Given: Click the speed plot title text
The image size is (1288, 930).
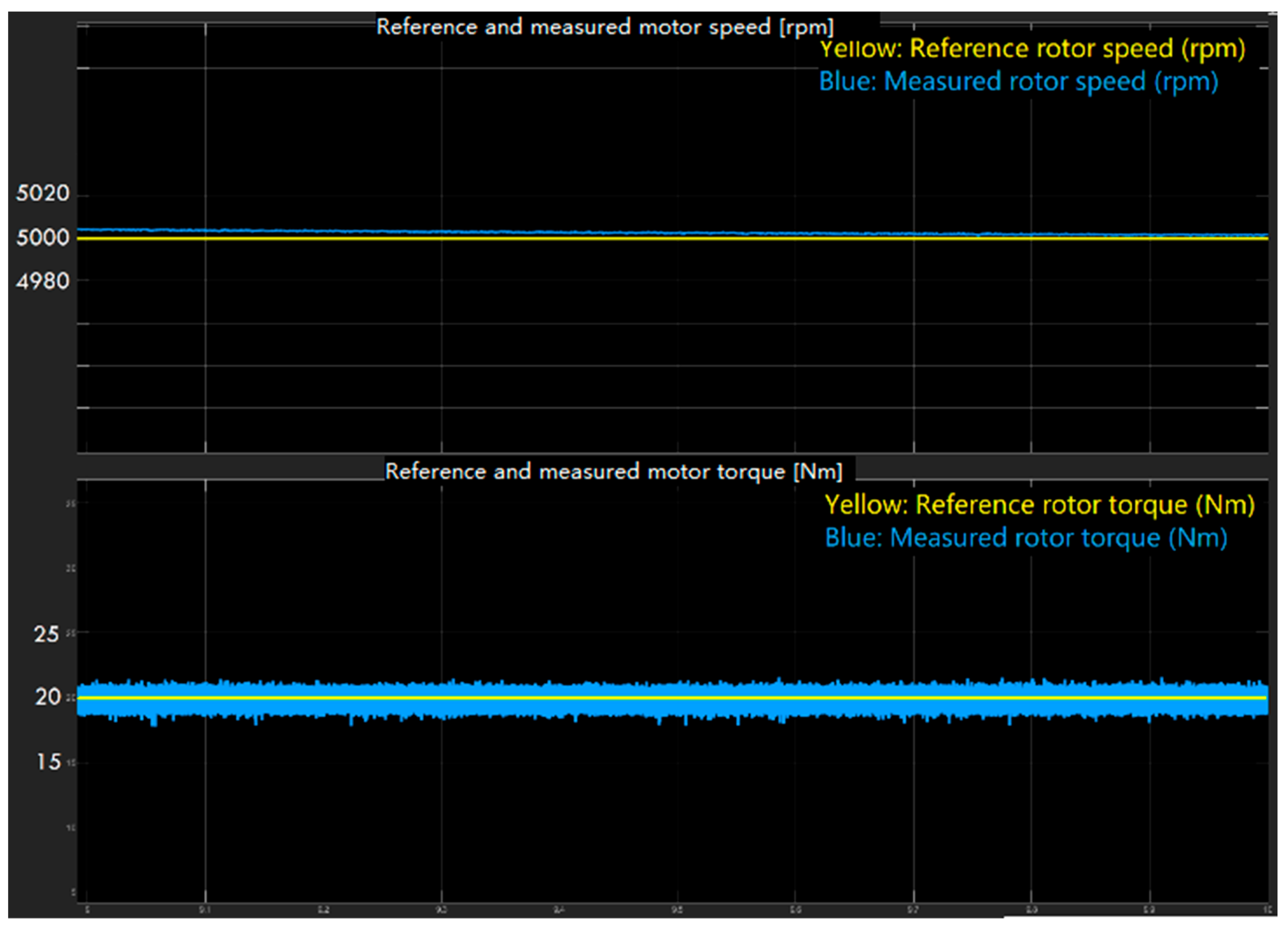Looking at the screenshot, I should click(605, 27).
